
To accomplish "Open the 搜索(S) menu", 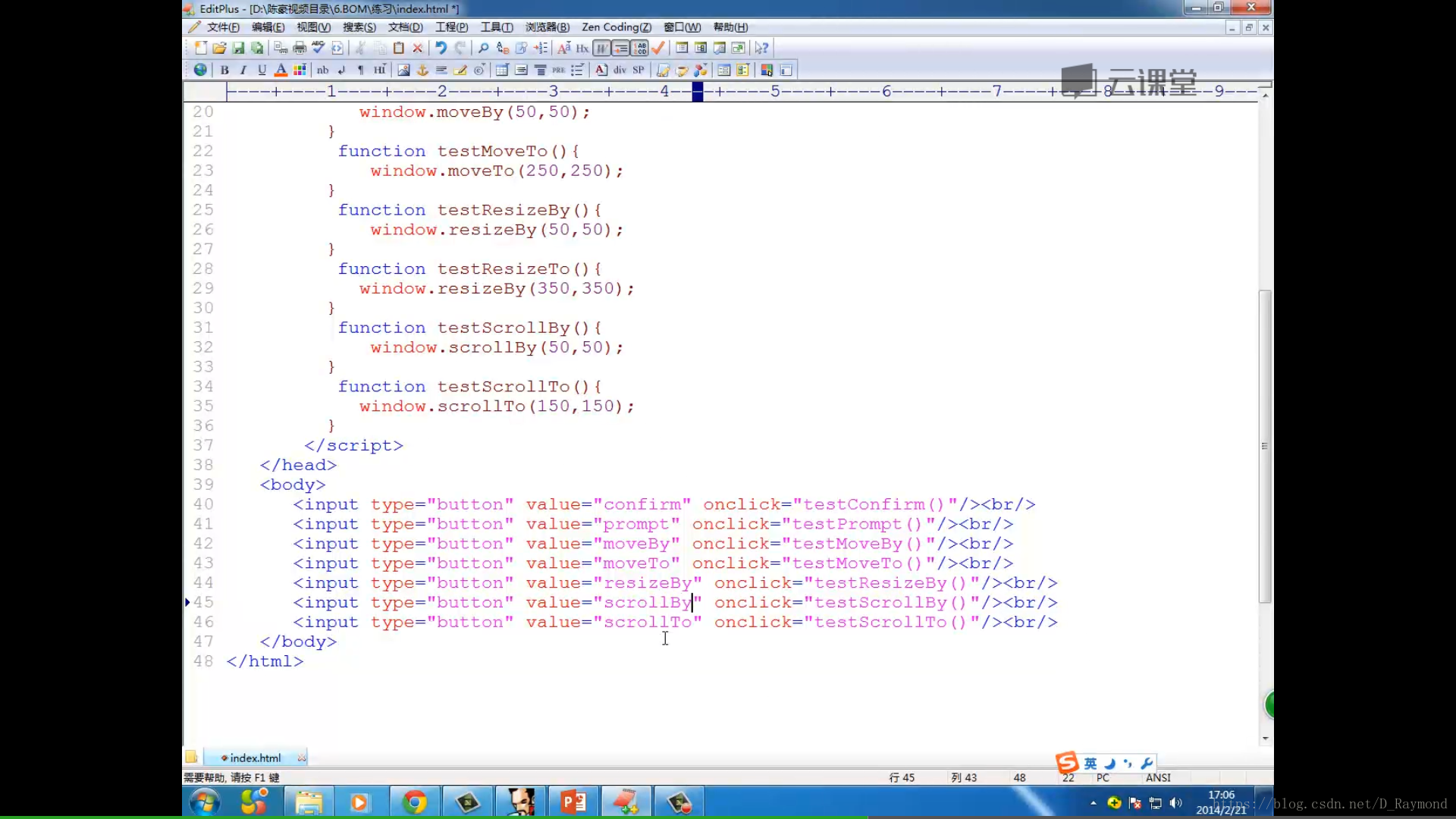I will 359,27.
